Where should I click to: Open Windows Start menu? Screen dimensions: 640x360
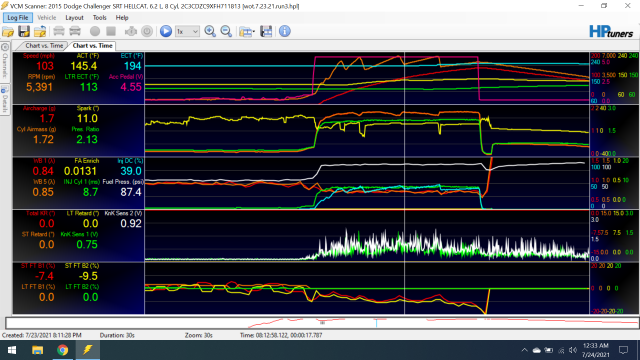(x=12, y=350)
